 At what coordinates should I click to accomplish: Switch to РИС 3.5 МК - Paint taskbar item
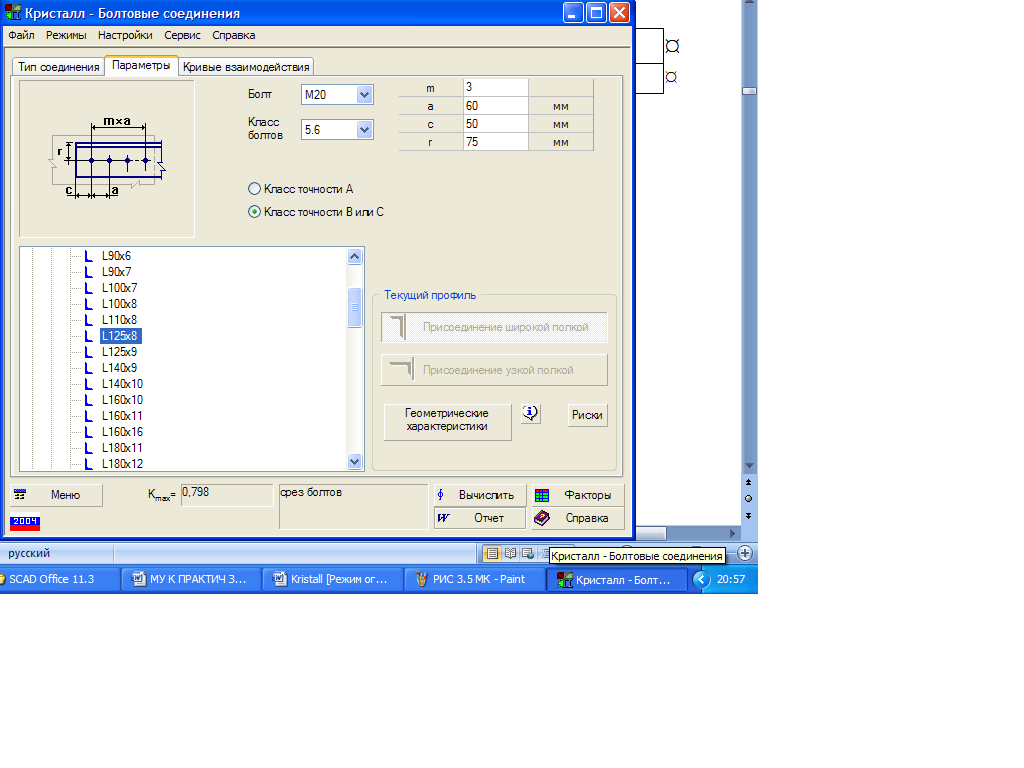[474, 579]
